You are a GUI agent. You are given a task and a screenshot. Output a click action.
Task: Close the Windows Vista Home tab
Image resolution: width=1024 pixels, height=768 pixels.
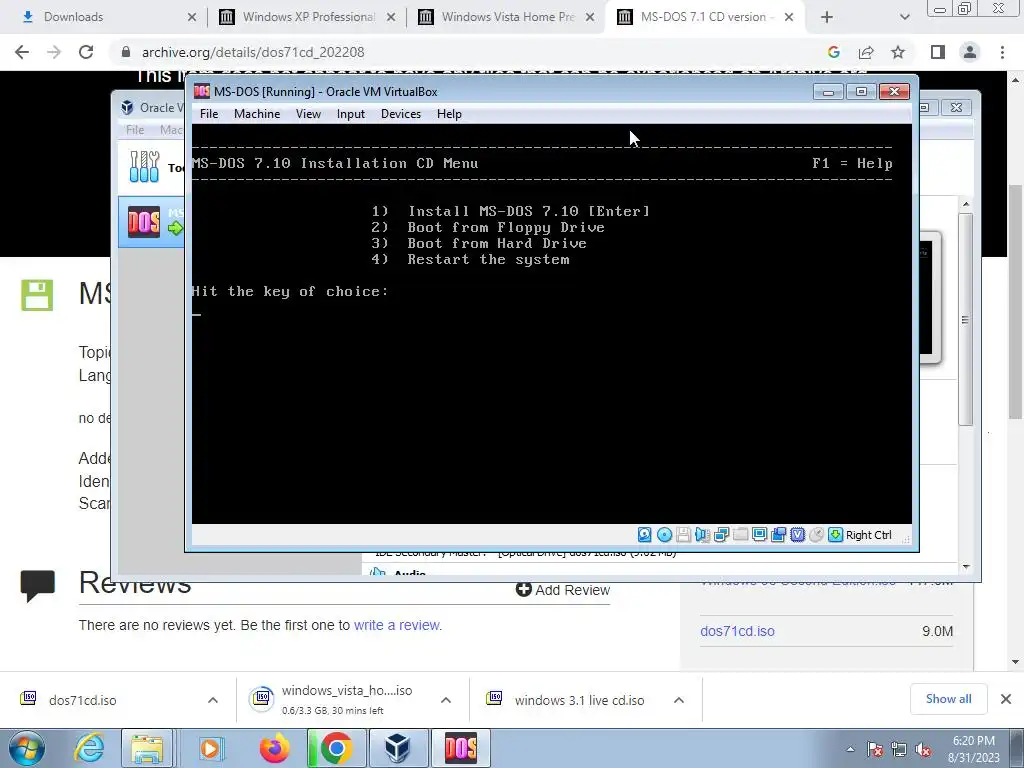point(590,18)
